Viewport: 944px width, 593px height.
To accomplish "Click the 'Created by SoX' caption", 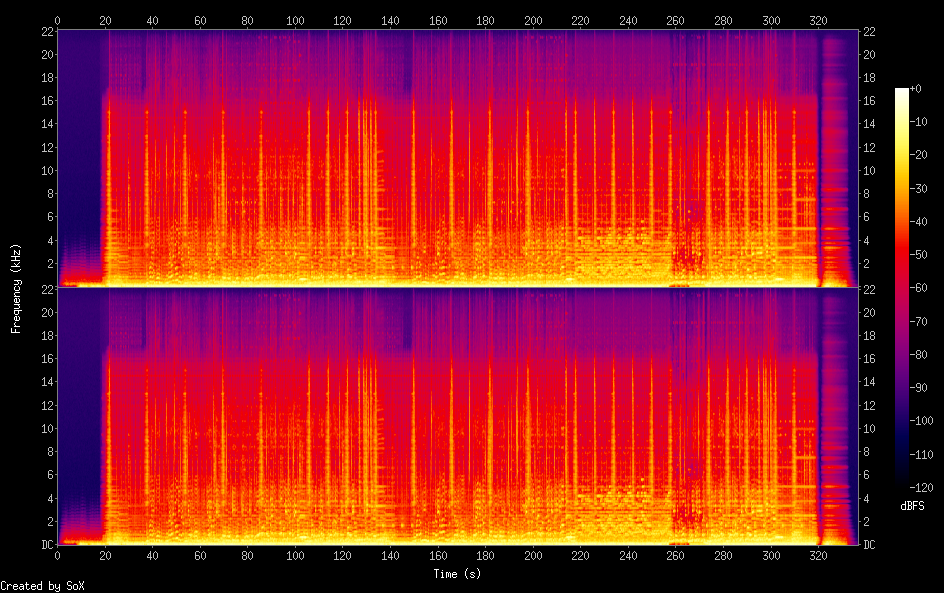I will [42, 586].
